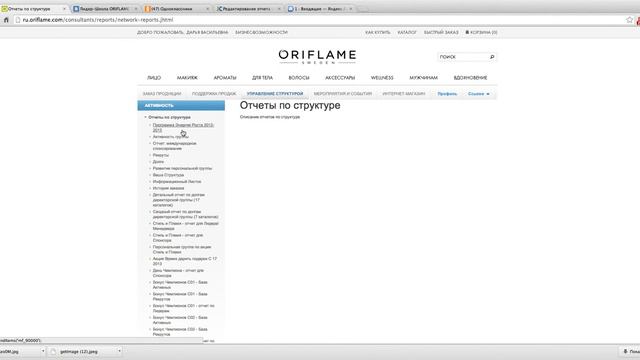Image resolution: width=640 pixels, height=360 pixels.
Task: Open the Развитие персональной группы report
Action: coord(182,168)
